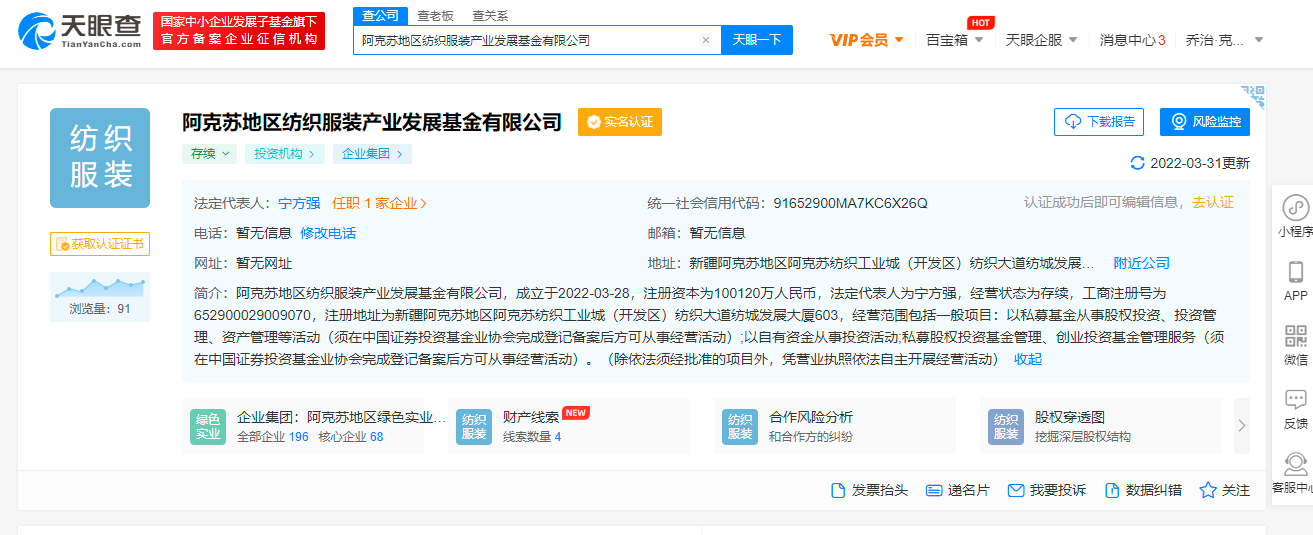Click the 线索数量 4 count
Viewport: 1313px width, 535px height.
coord(532,437)
